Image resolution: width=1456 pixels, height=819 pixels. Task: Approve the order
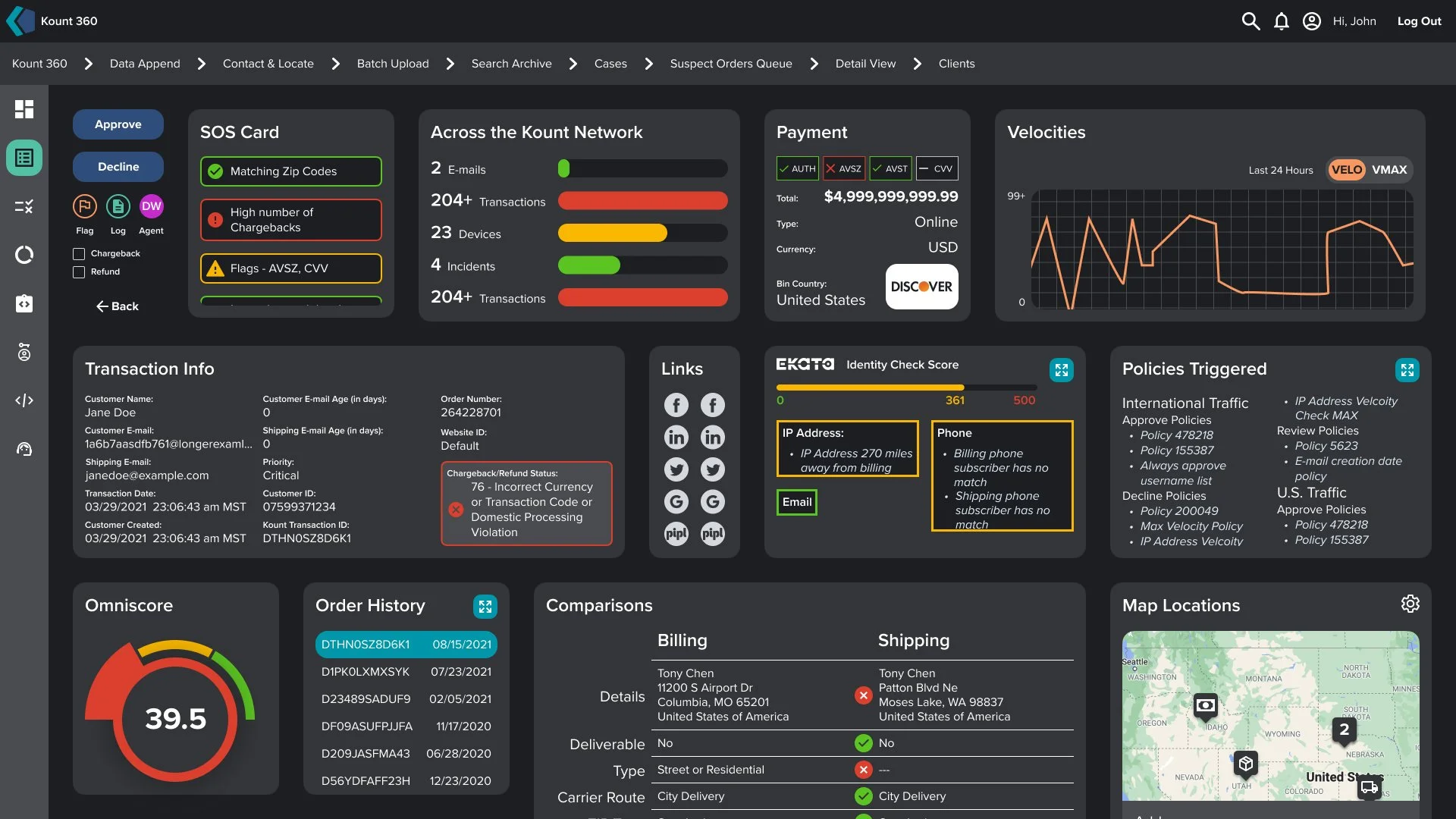point(118,124)
